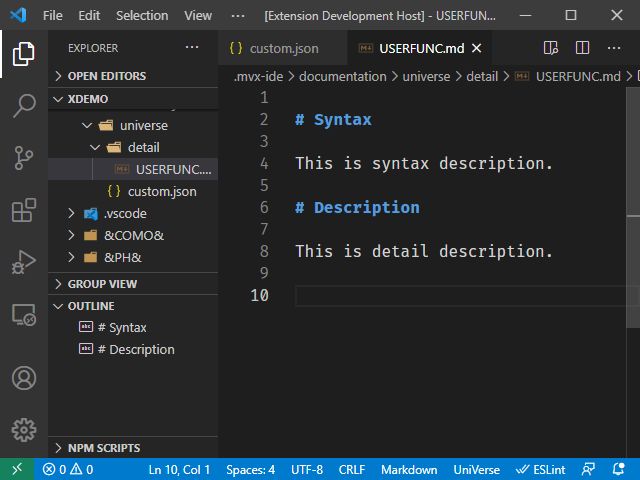Open the View menu
Viewport: 640px width, 480px height.
(198, 16)
